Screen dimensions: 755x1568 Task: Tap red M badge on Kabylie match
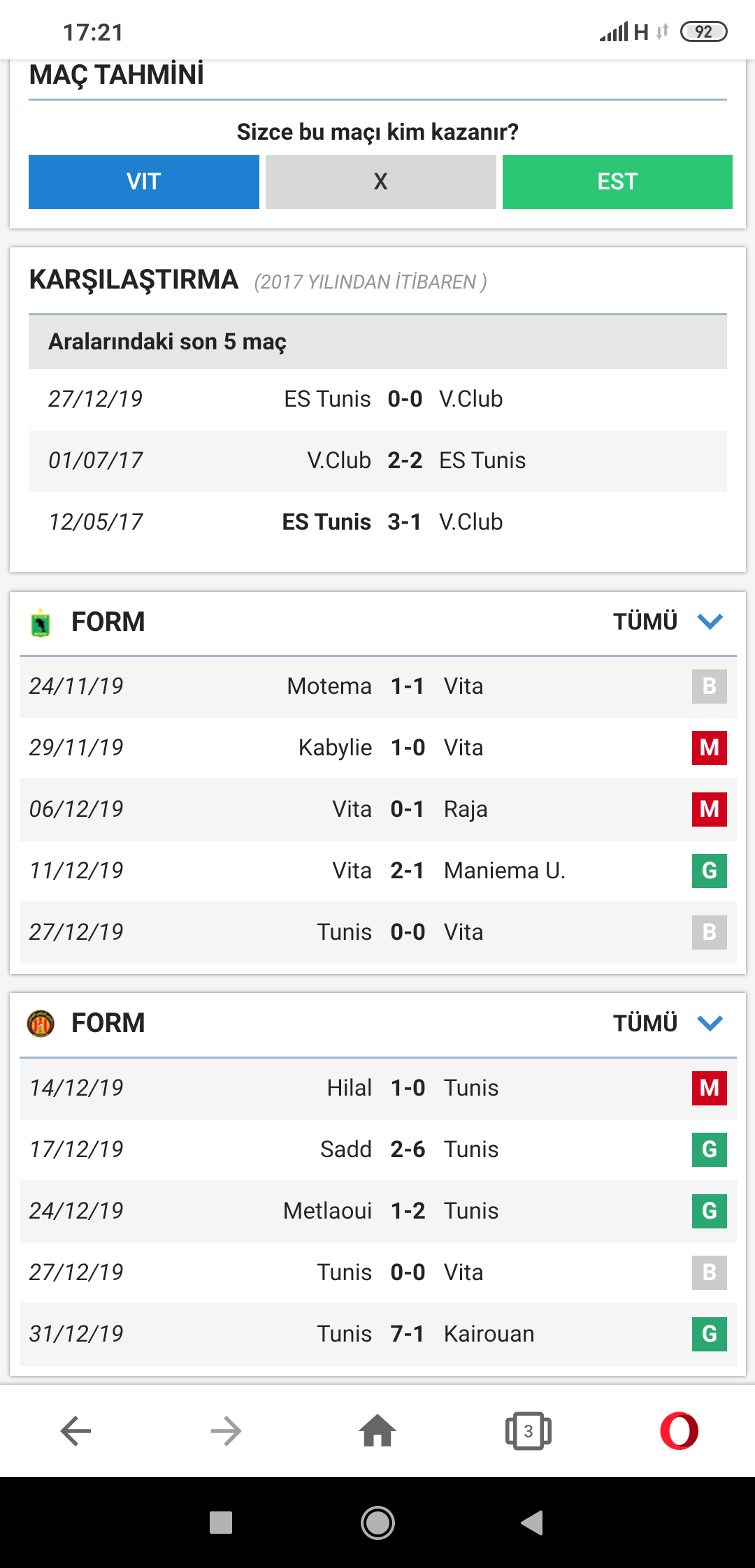click(710, 748)
